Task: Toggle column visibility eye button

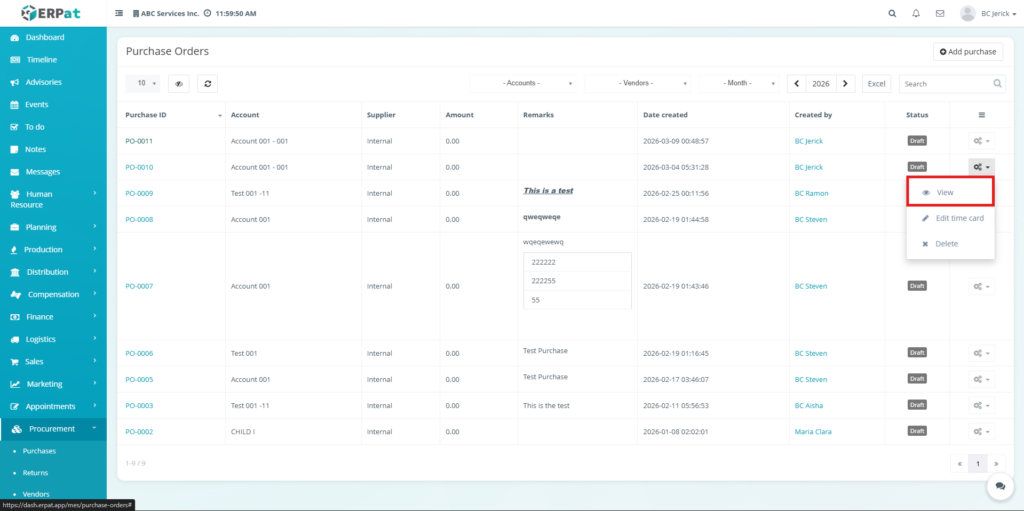Action: 179,84
